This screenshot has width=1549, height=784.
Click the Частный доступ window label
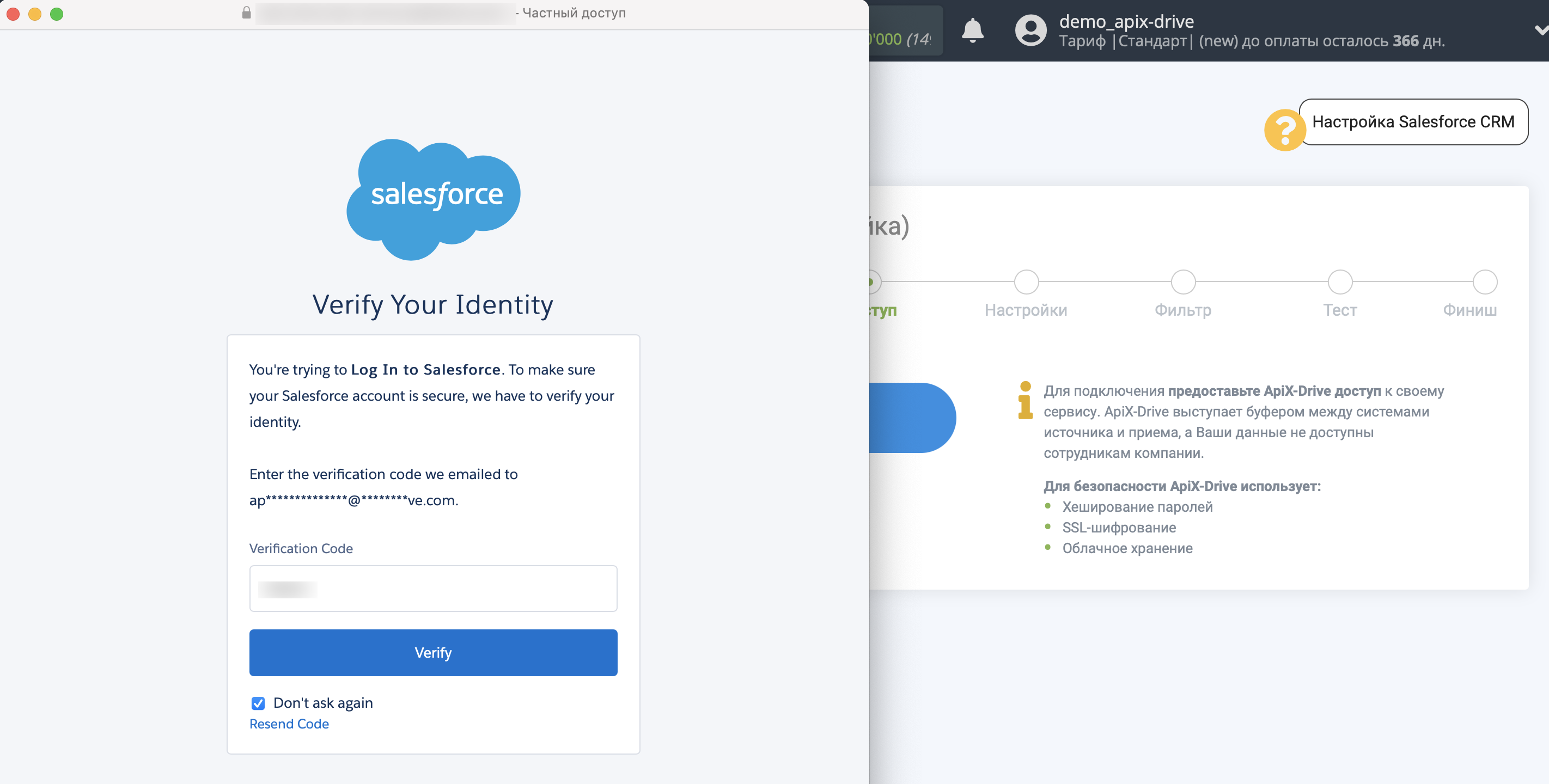coord(574,13)
